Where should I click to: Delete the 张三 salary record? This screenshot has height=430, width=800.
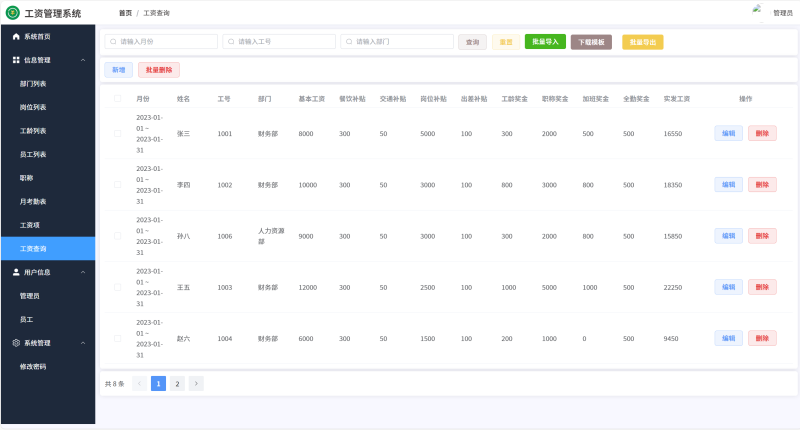(762, 133)
